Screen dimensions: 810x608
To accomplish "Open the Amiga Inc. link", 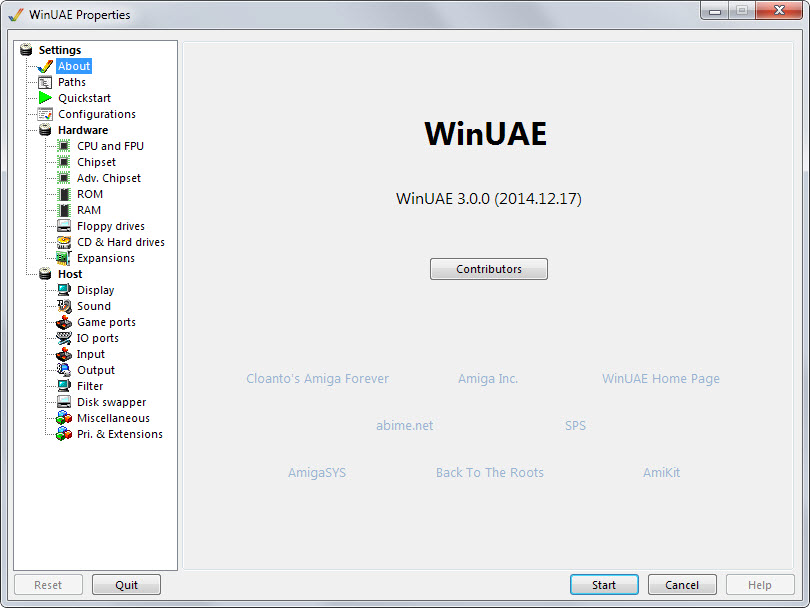I will click(488, 379).
